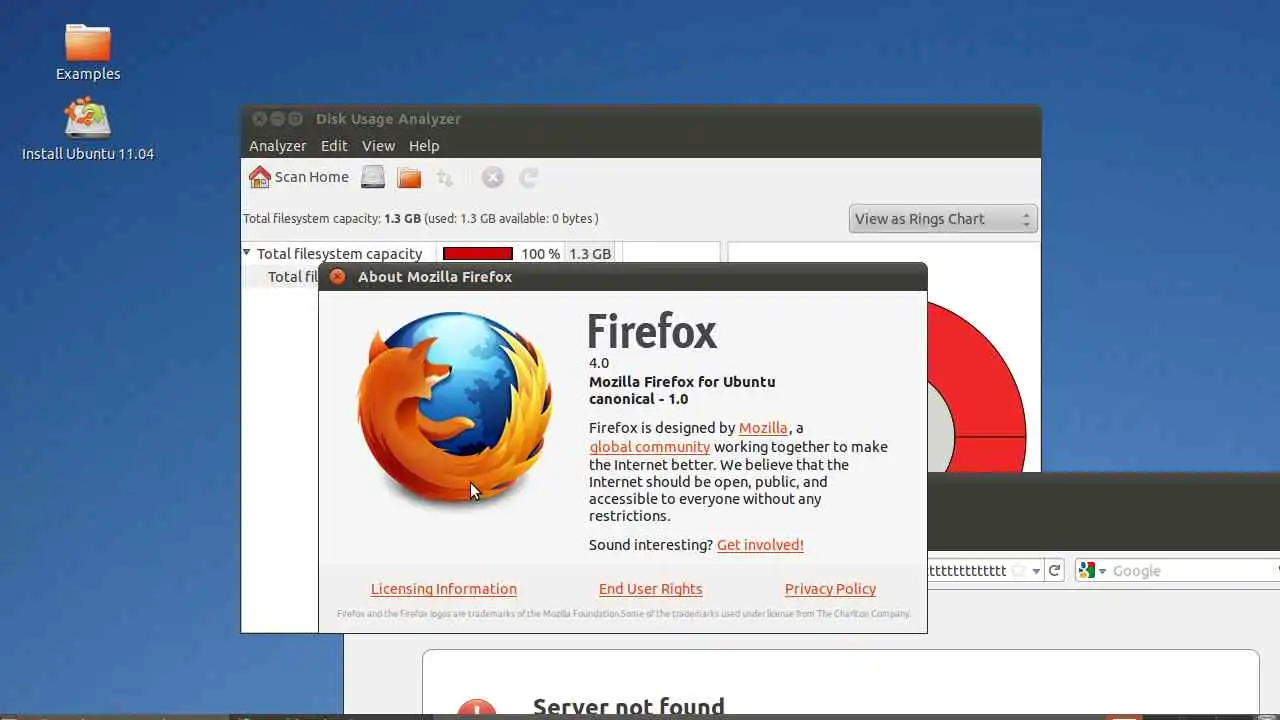Click the scan filesystem drive icon
This screenshot has width=1280, height=720.
click(x=373, y=177)
